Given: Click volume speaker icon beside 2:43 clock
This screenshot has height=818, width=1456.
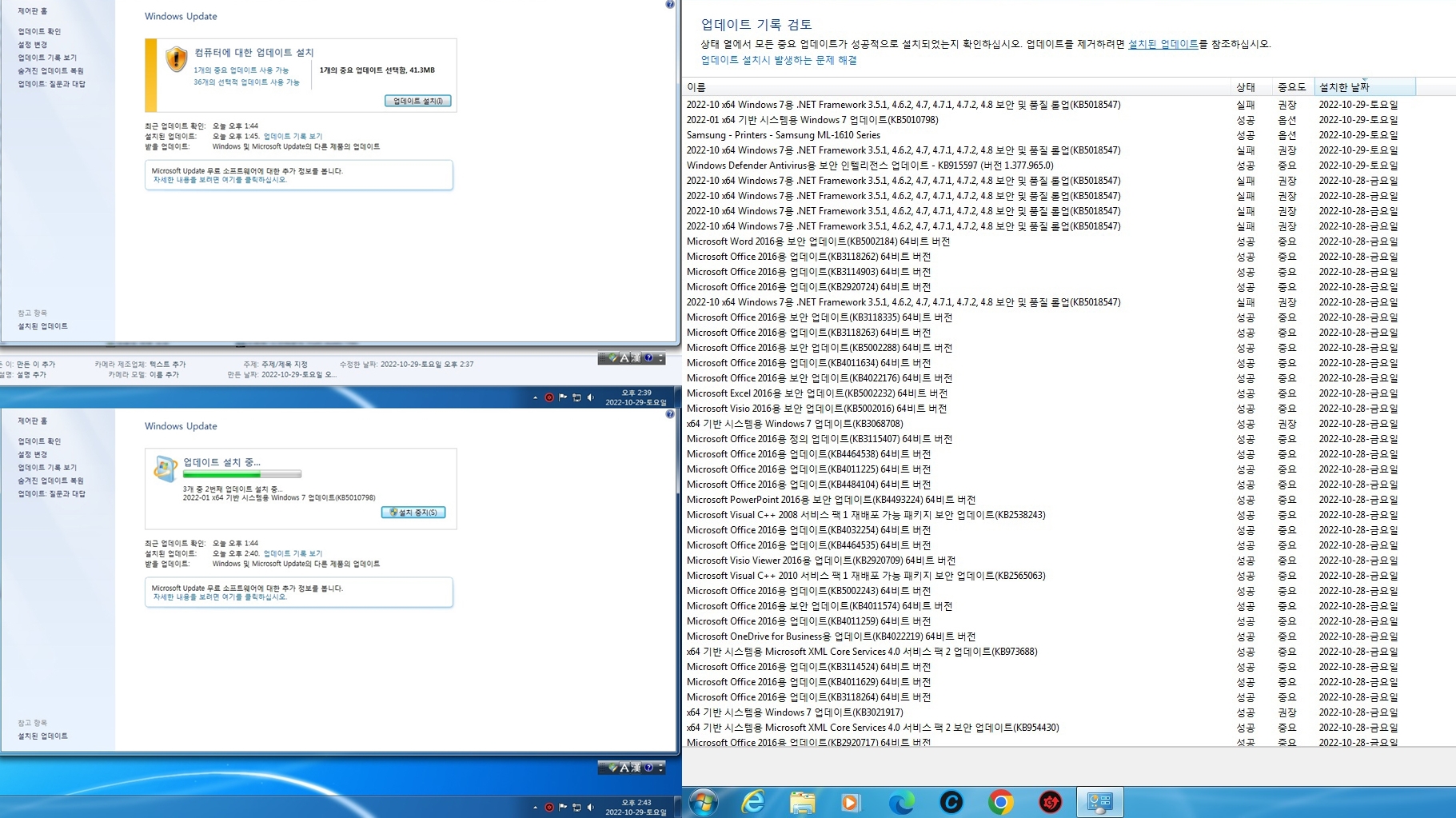Looking at the screenshot, I should click(591, 807).
